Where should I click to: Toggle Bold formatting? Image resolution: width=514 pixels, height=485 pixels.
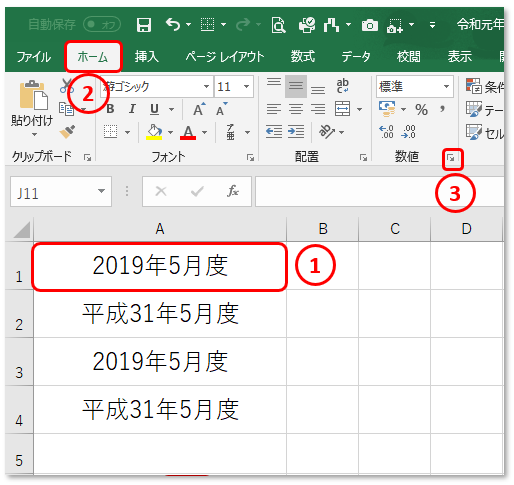(110, 109)
